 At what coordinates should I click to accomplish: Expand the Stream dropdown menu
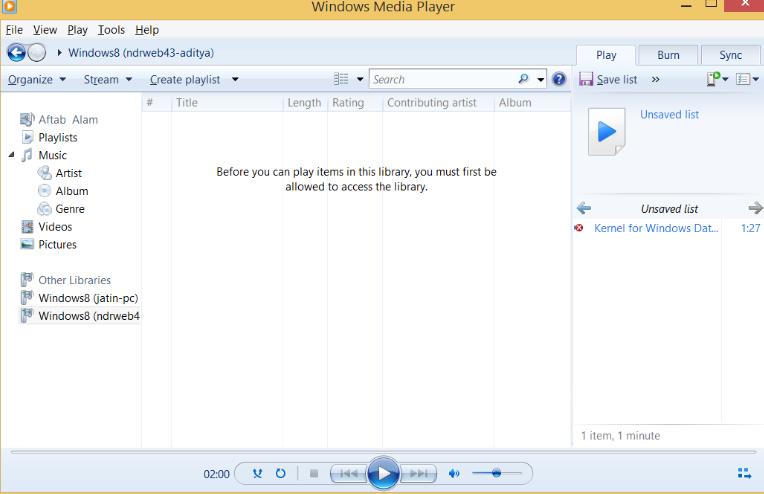[108, 79]
